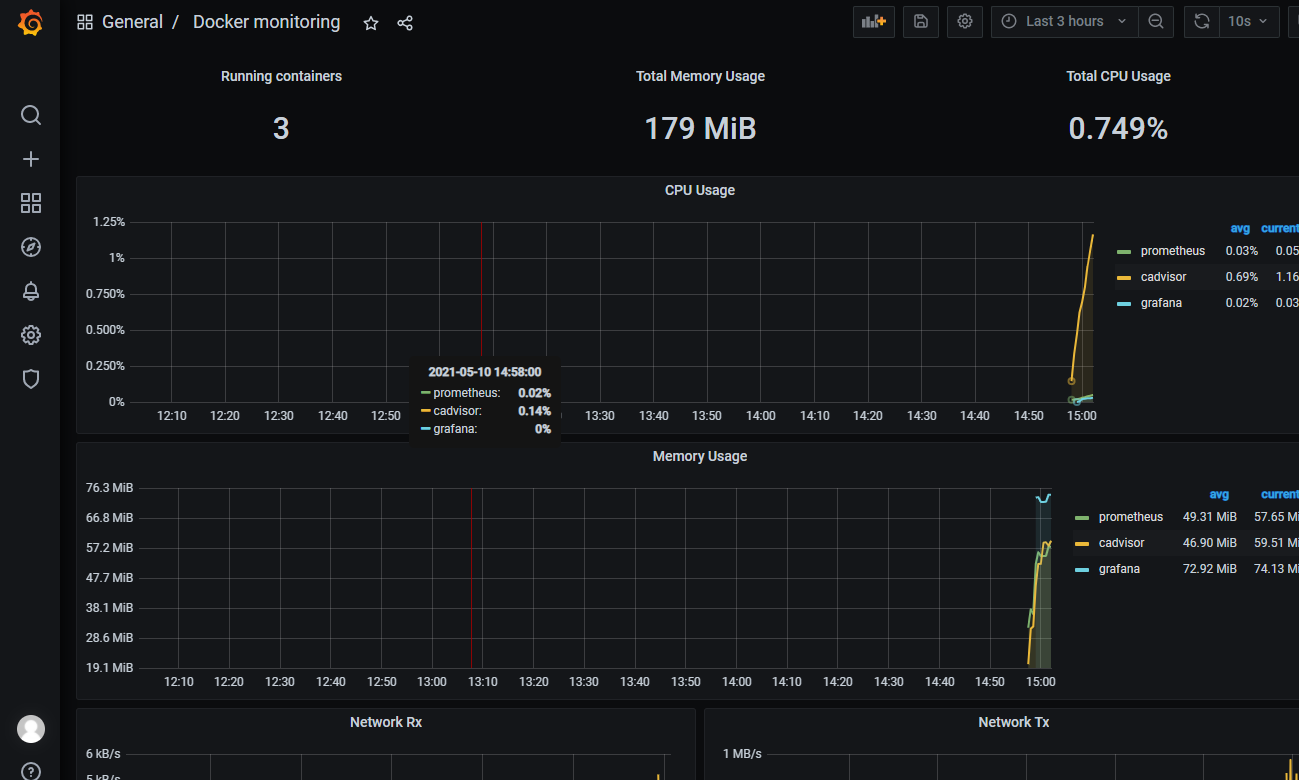Click the Grafana logo home icon
Screen dimensions: 1299x780
[30, 23]
